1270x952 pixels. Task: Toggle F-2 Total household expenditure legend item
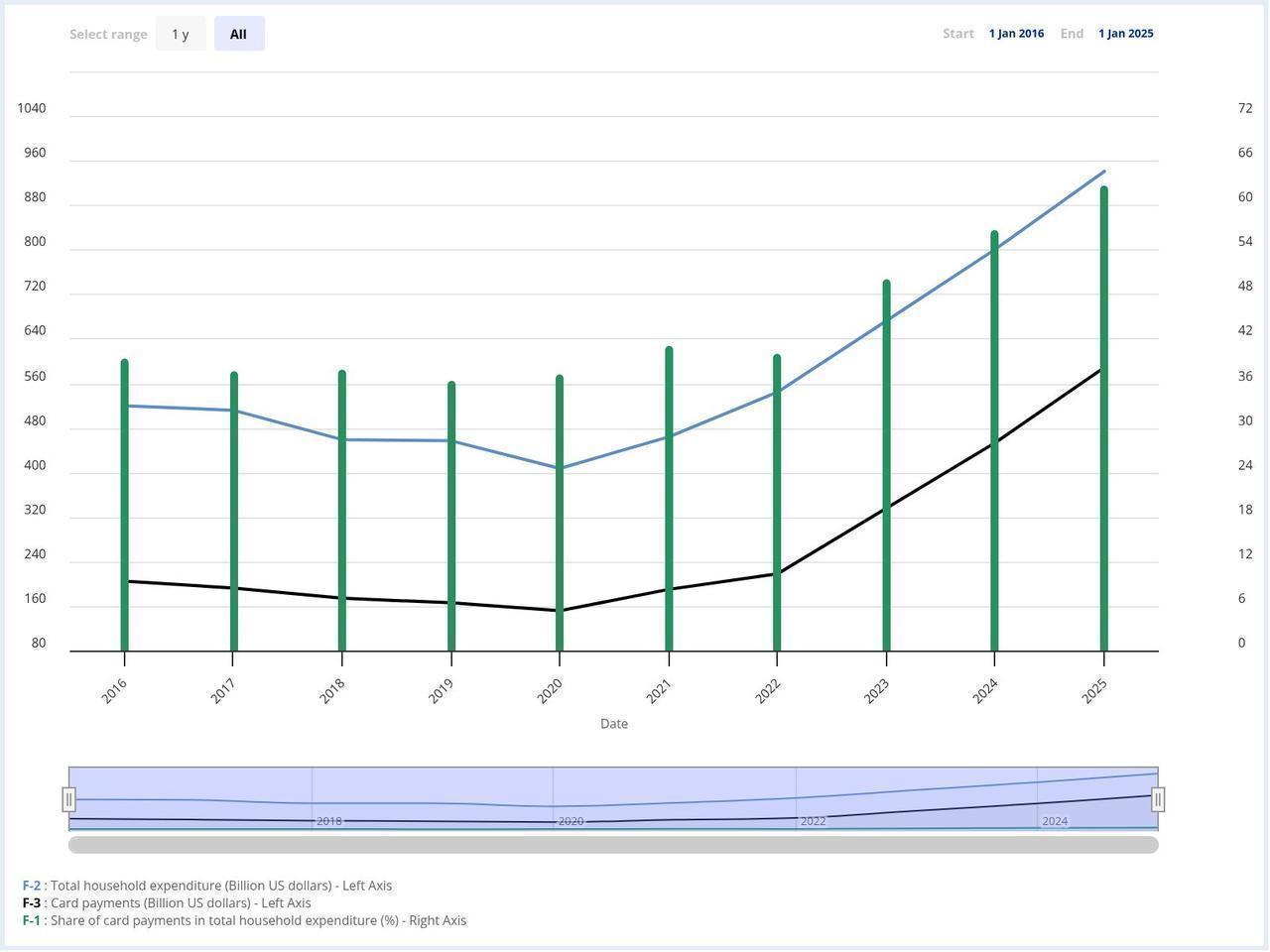click(x=207, y=886)
